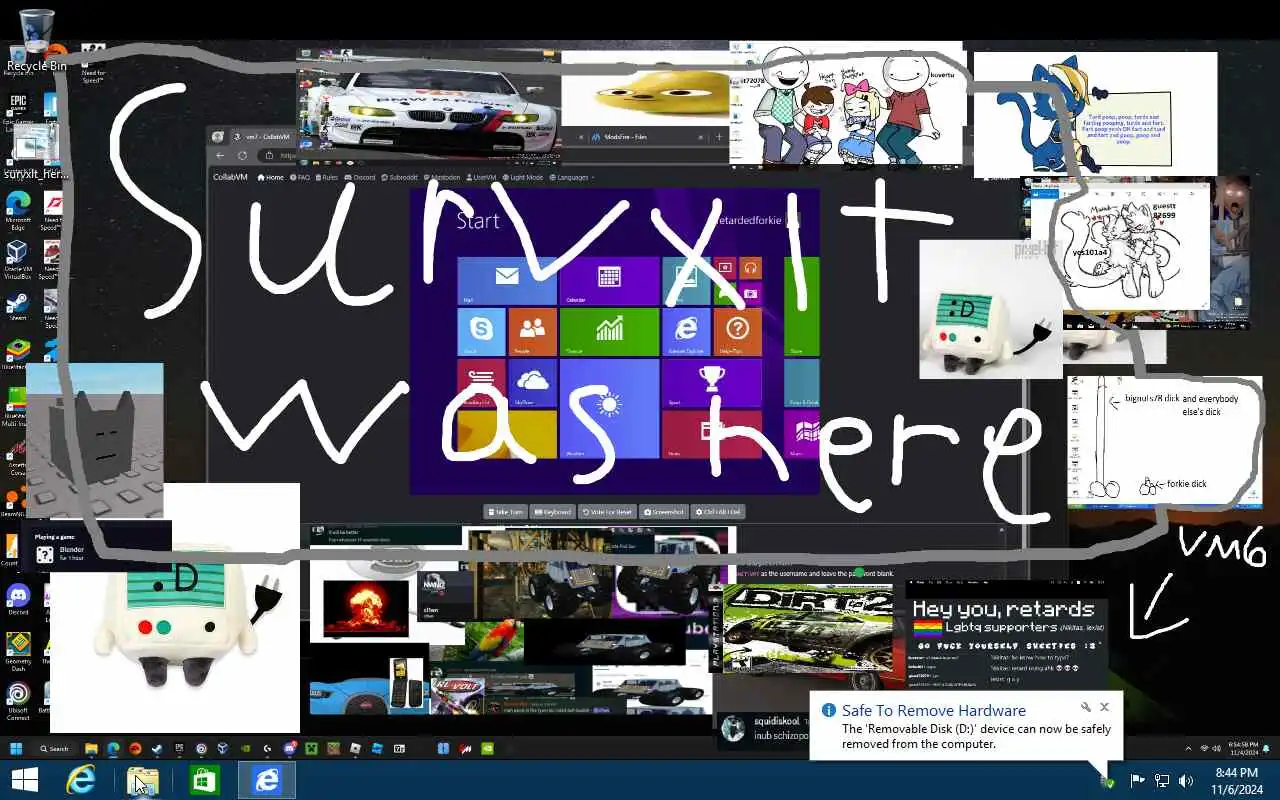Viewport: 1280px width, 800px height.
Task: Open the Windows Start button on taskbar
Action: coord(25,780)
